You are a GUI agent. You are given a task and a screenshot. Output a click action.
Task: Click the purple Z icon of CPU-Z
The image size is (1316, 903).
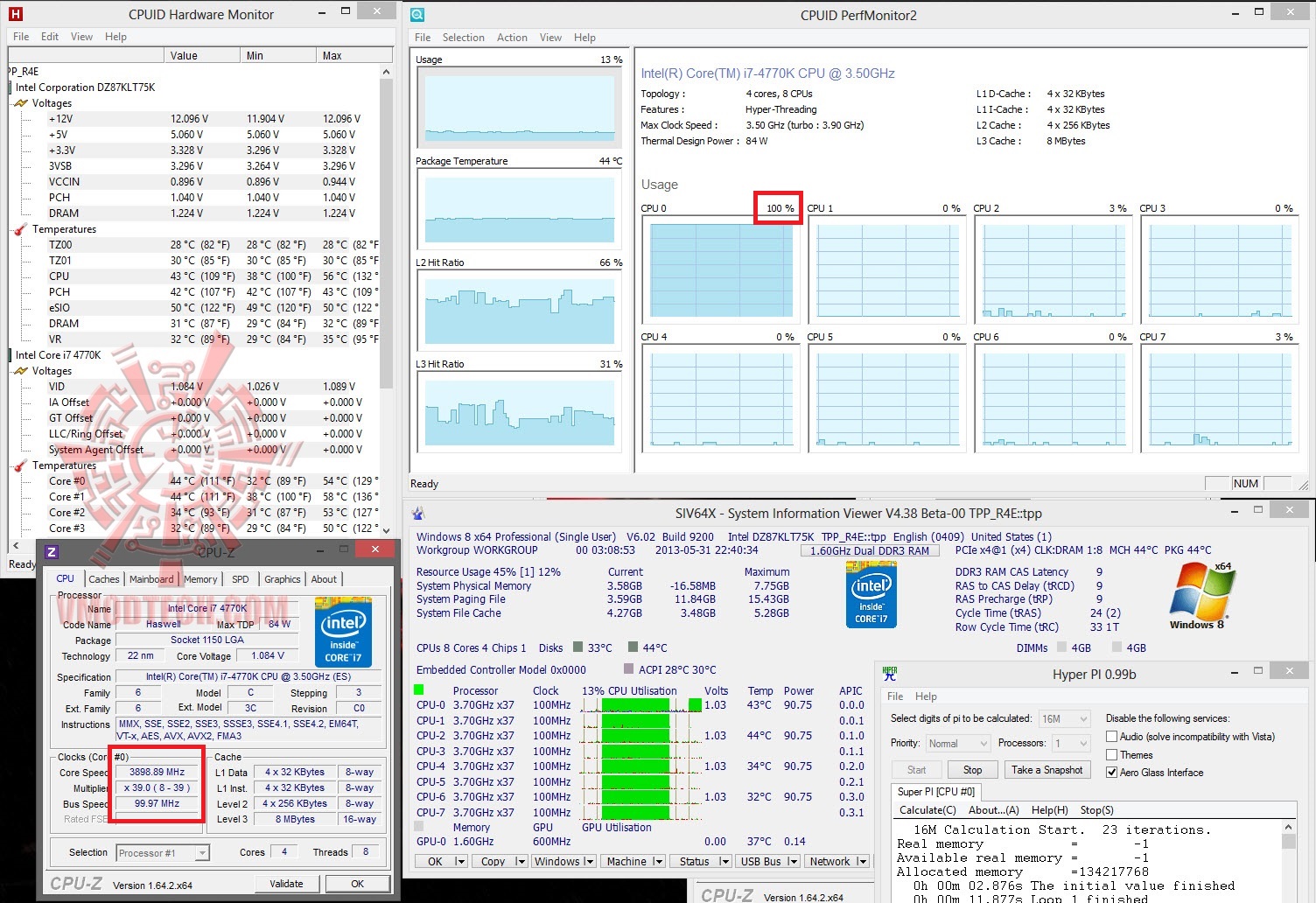tap(52, 551)
